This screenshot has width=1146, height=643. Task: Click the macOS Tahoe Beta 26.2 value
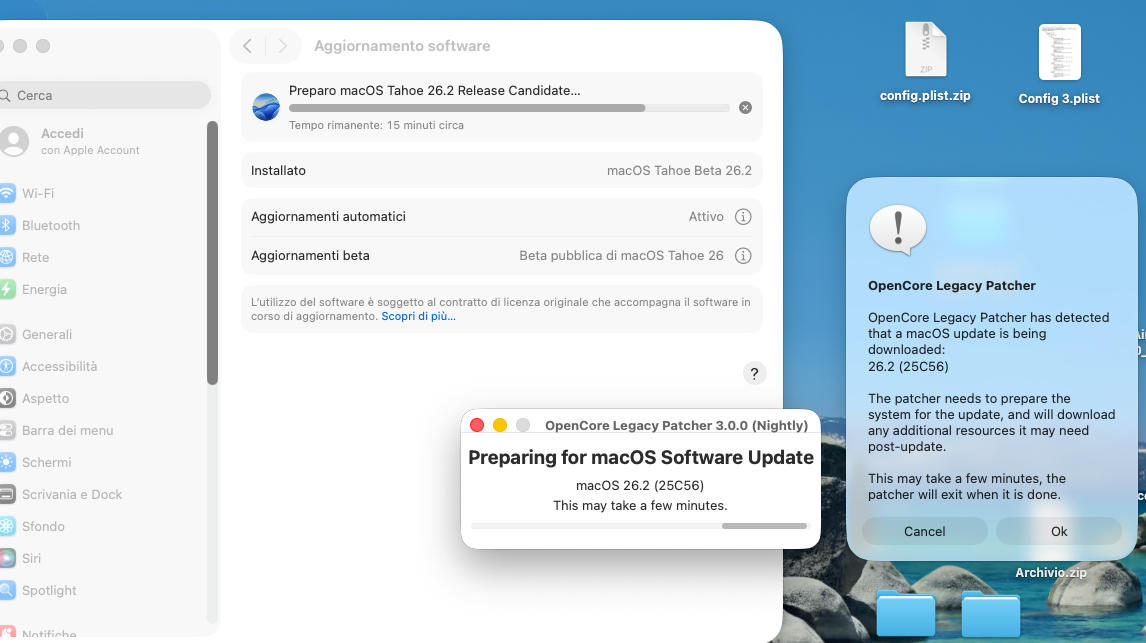[x=679, y=170]
